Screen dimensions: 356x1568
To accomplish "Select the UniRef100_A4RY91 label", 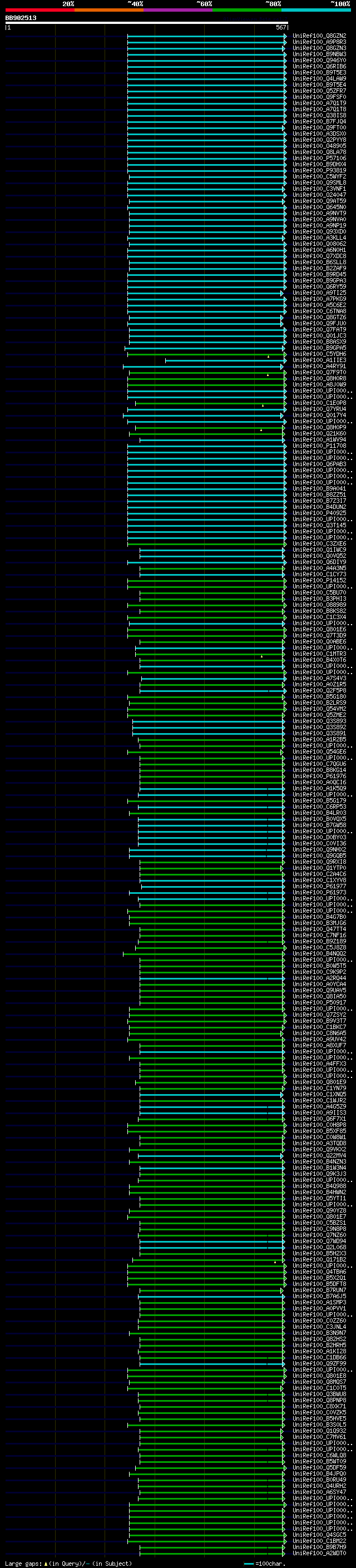I will click(319, 367).
